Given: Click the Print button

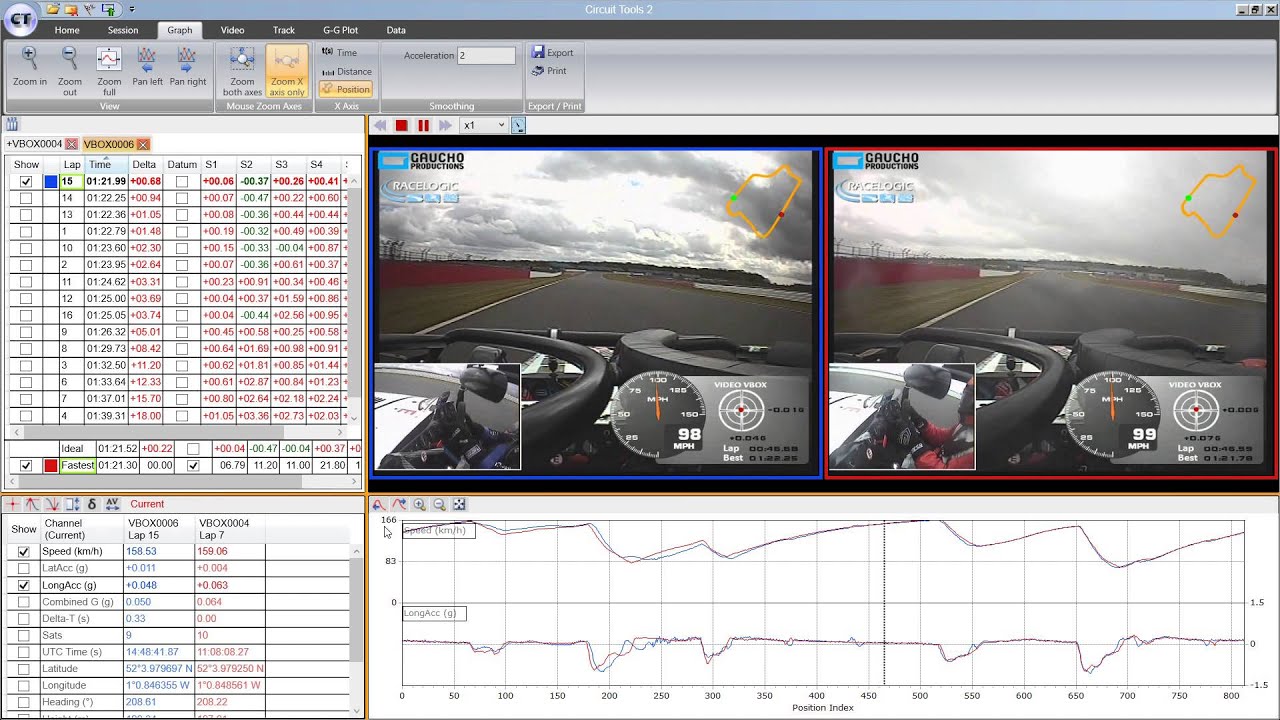Looking at the screenshot, I should [550, 71].
